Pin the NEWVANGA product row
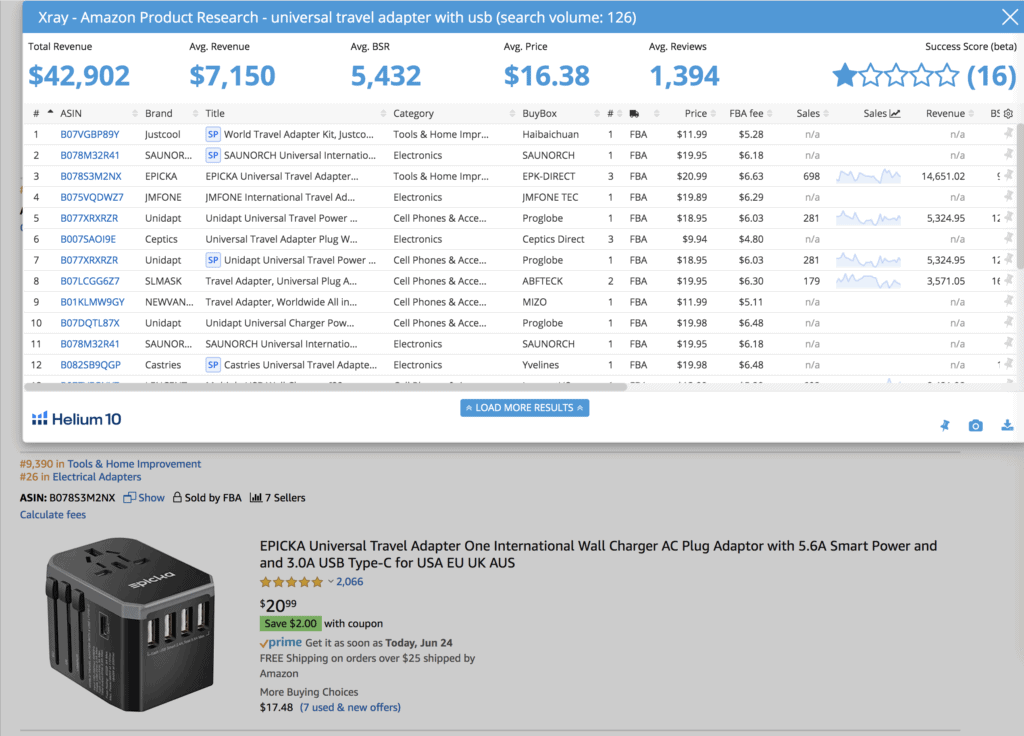Viewport: 1024px width, 736px height. point(1008,301)
